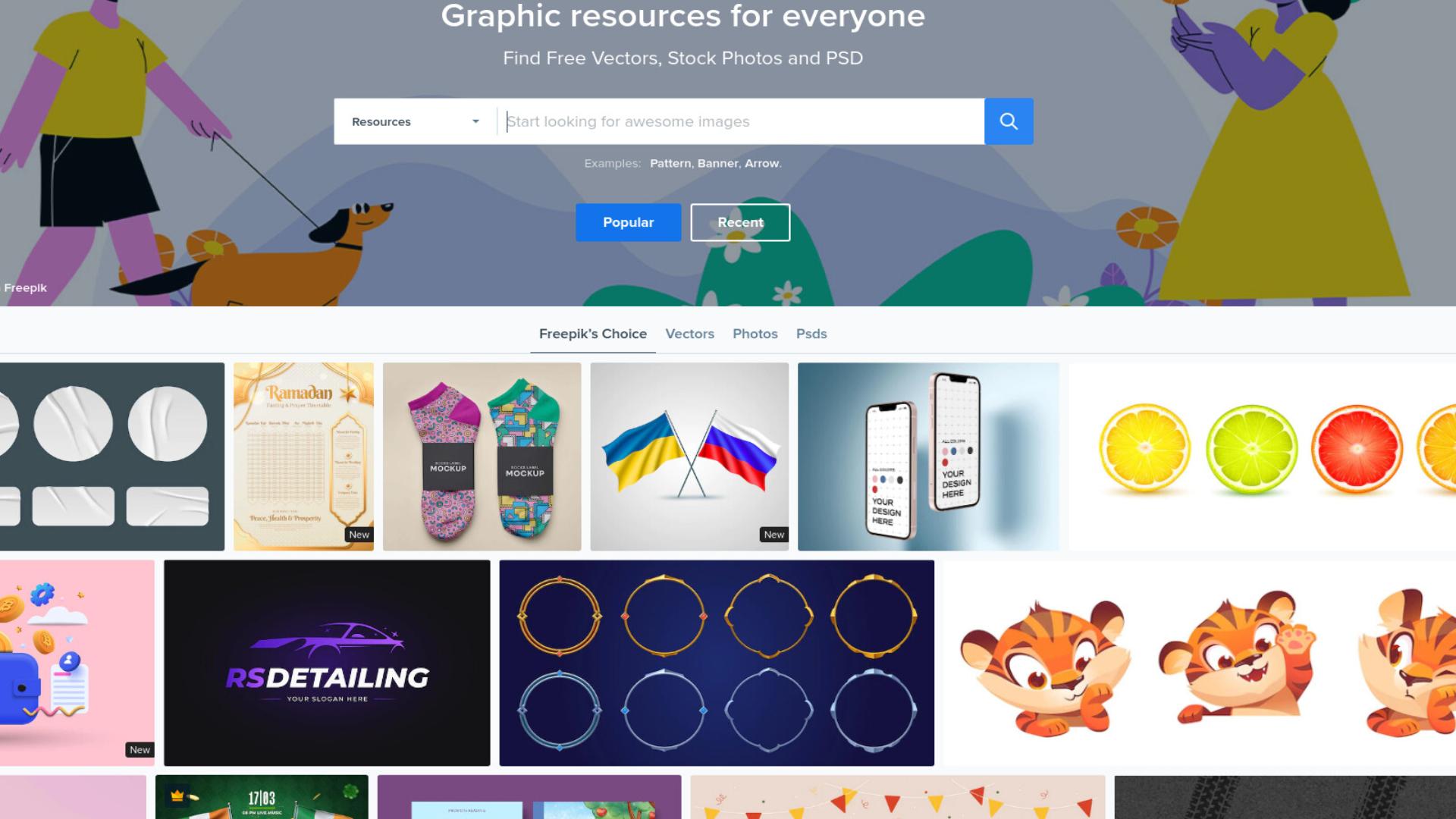Select the Popular button
The width and height of the screenshot is (1456, 819).
click(x=628, y=222)
